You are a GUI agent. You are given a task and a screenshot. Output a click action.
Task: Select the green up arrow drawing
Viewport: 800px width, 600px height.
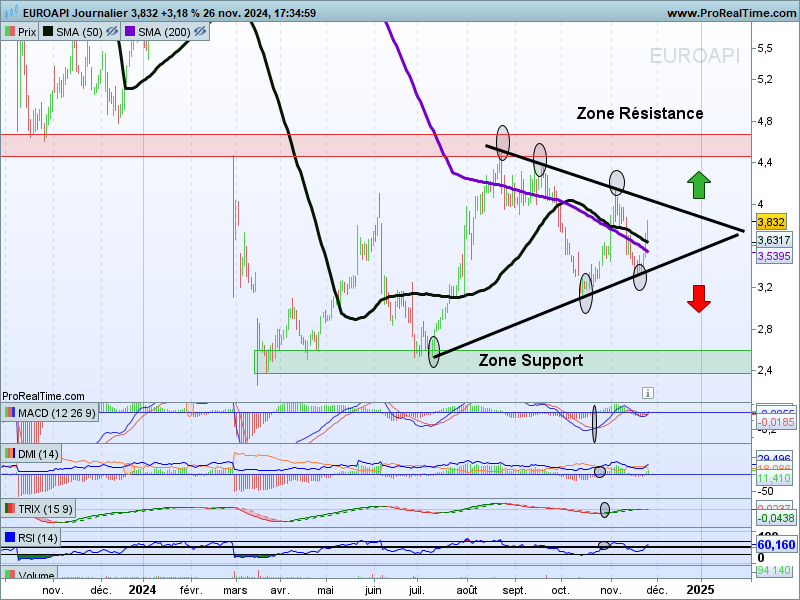699,185
